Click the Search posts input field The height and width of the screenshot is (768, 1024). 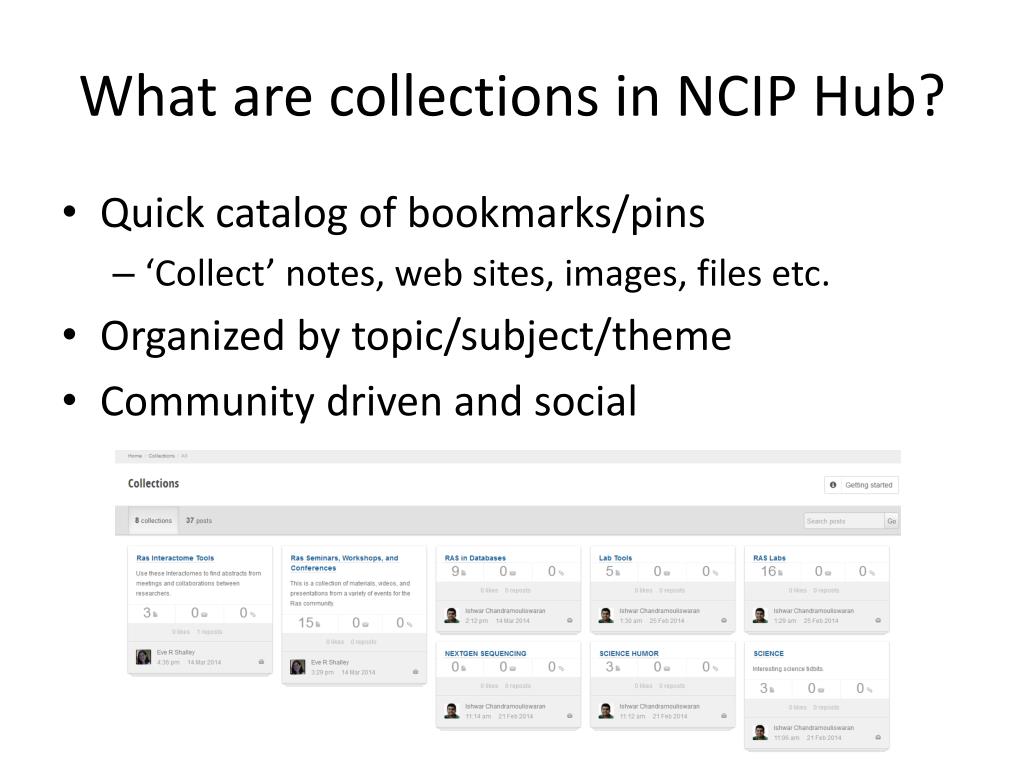pos(844,521)
